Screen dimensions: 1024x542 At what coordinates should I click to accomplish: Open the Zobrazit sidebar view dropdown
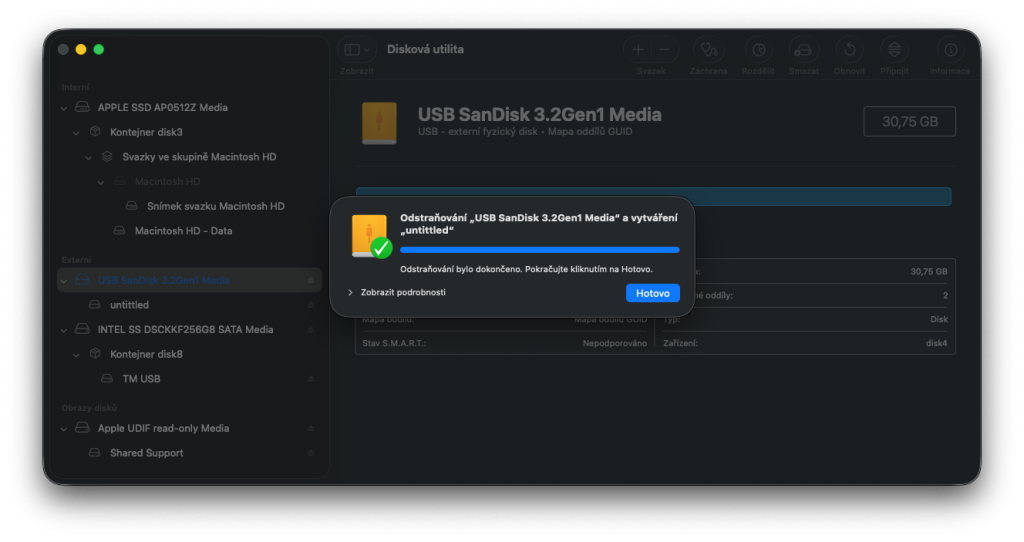pyautogui.click(x=356, y=50)
